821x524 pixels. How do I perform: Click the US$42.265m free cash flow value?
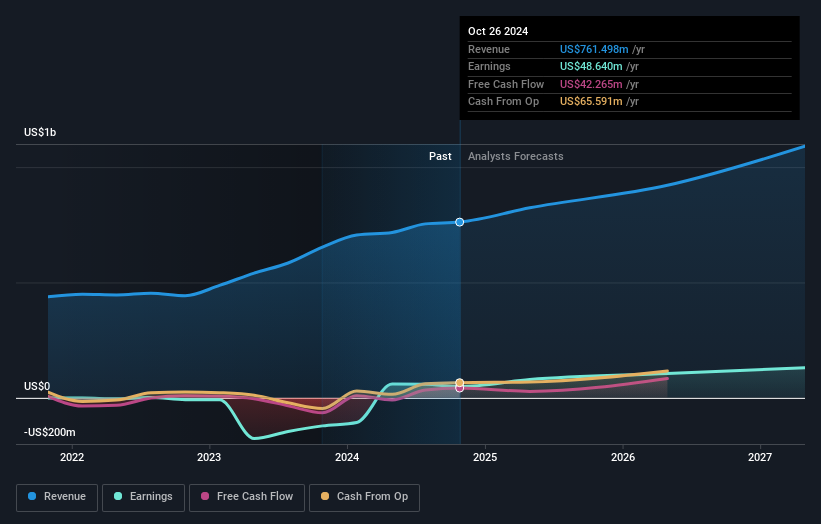click(591, 84)
